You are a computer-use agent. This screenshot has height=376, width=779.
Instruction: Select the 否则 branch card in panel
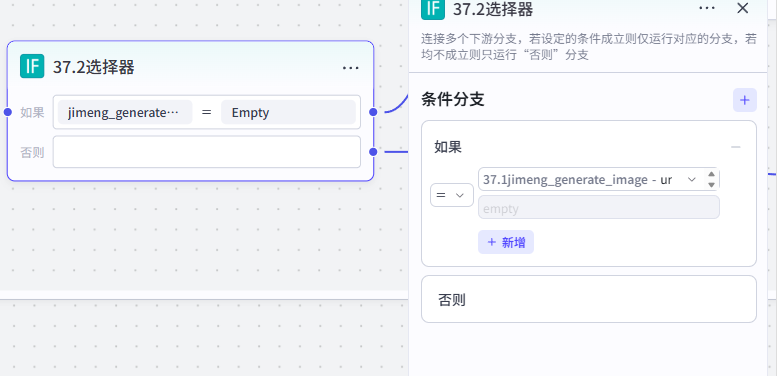(x=589, y=299)
